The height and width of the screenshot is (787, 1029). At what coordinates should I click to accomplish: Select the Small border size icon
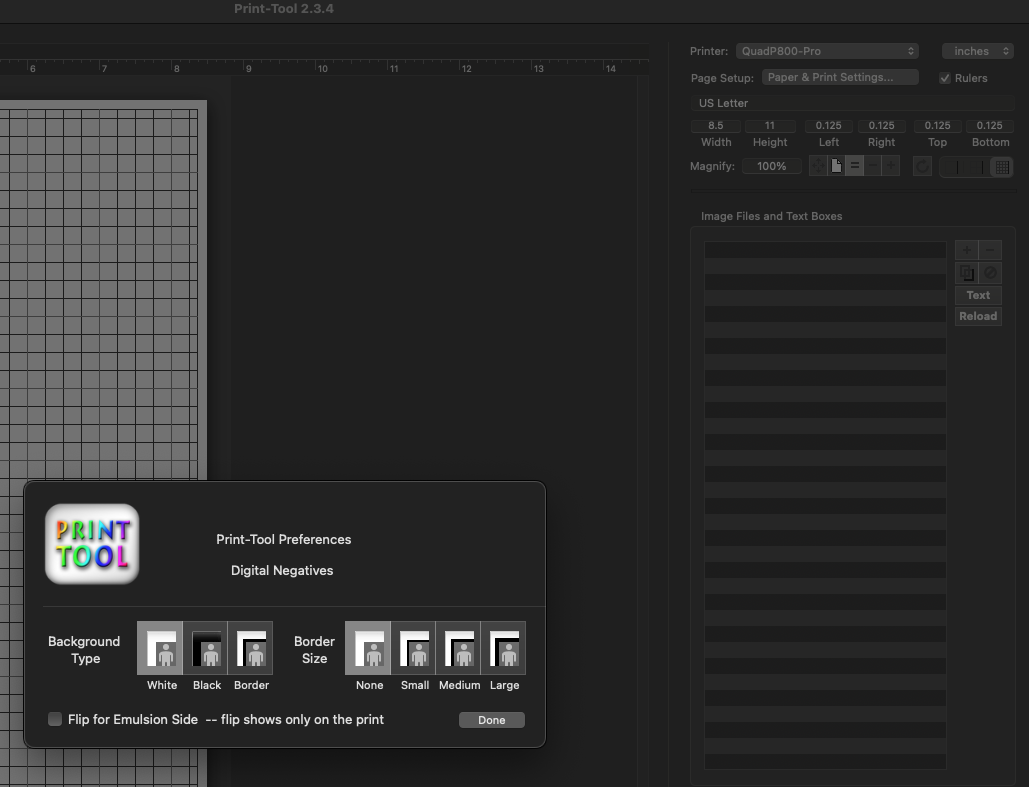[x=414, y=647]
